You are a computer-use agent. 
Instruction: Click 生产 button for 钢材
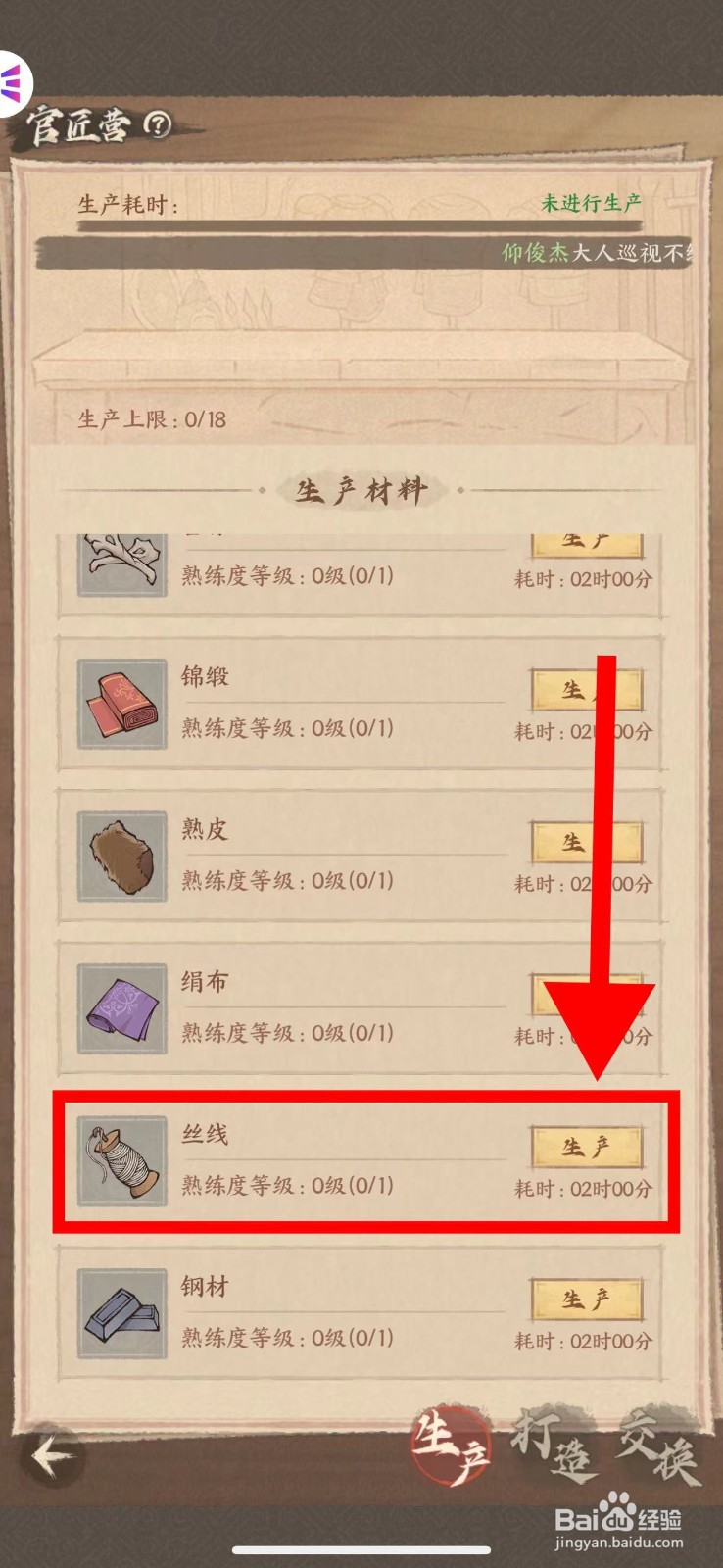click(x=586, y=1299)
